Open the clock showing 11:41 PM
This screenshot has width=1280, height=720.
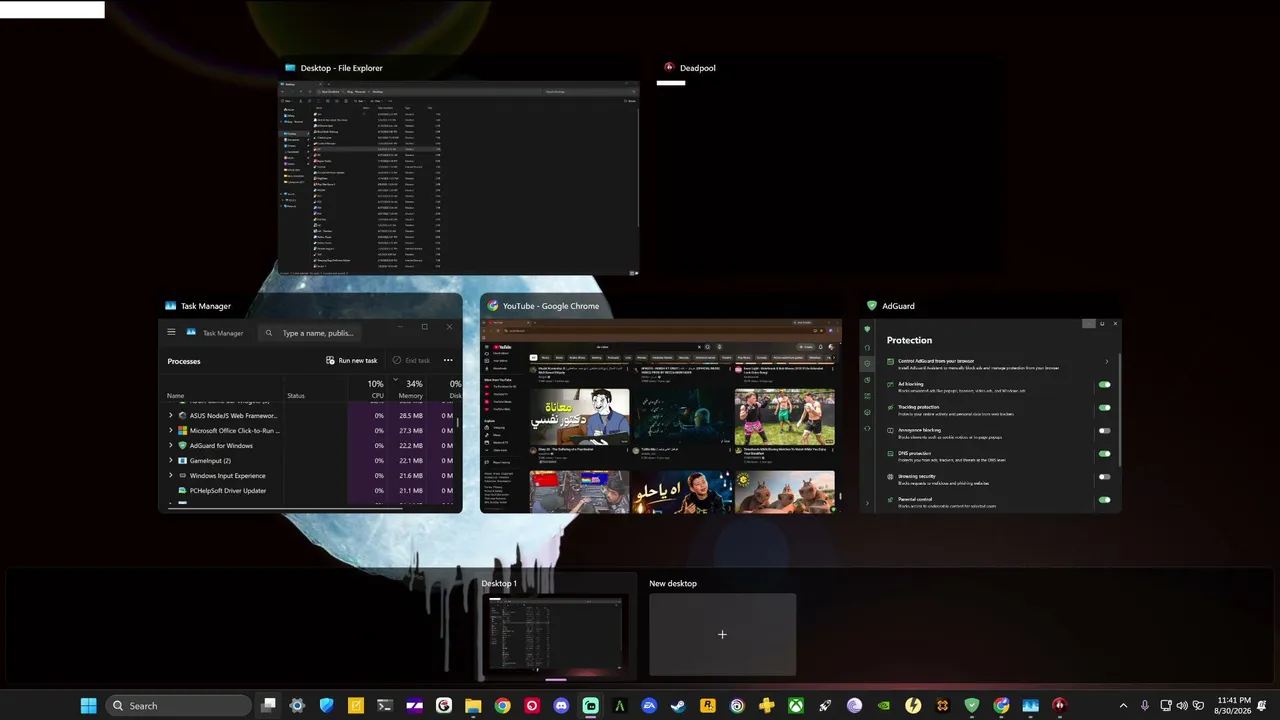pos(1235,706)
